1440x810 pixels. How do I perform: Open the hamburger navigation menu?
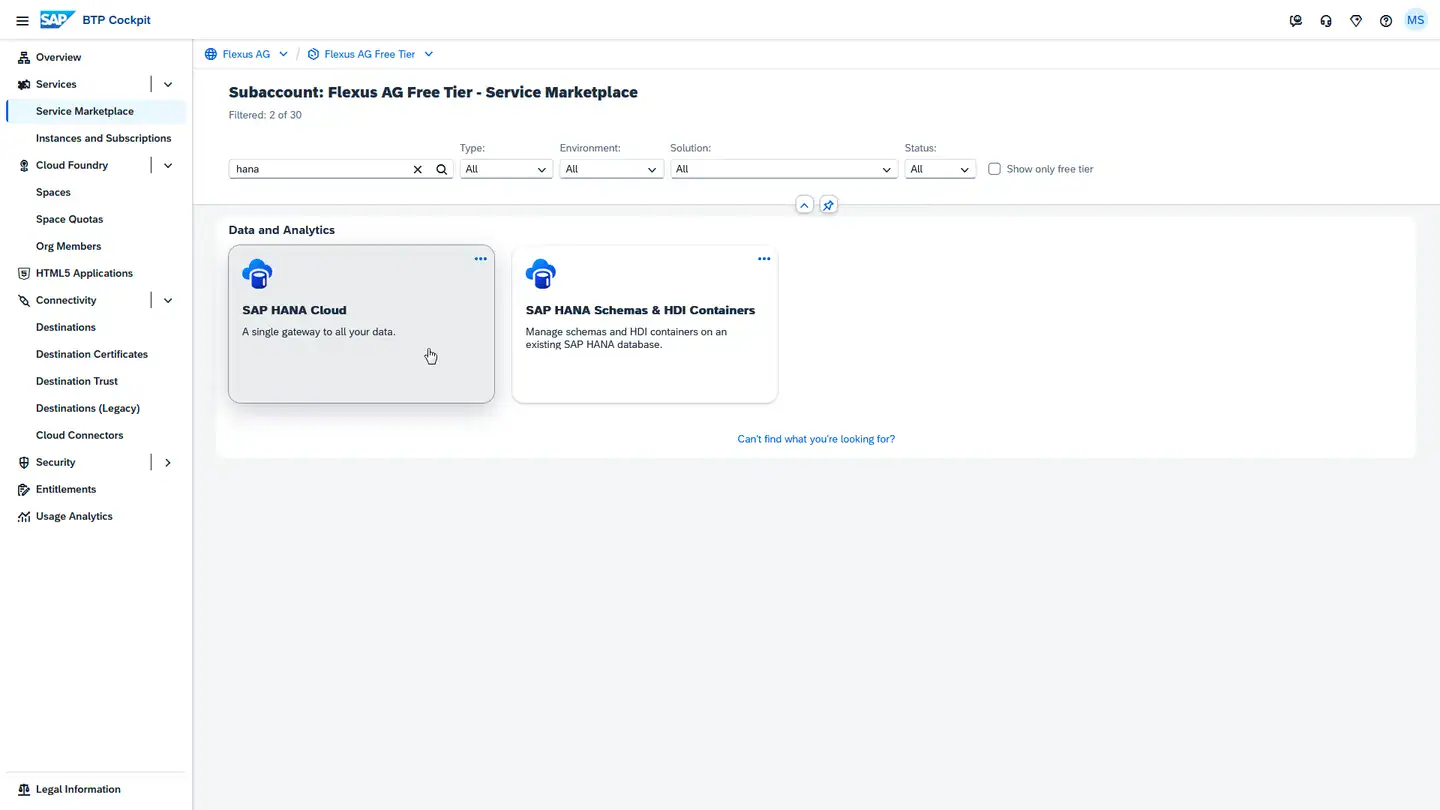(22, 20)
